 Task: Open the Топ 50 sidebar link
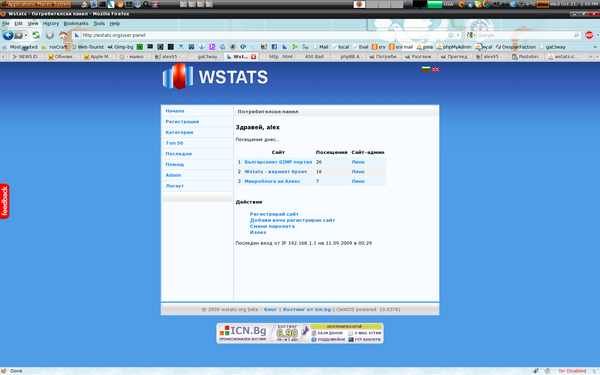click(x=174, y=143)
